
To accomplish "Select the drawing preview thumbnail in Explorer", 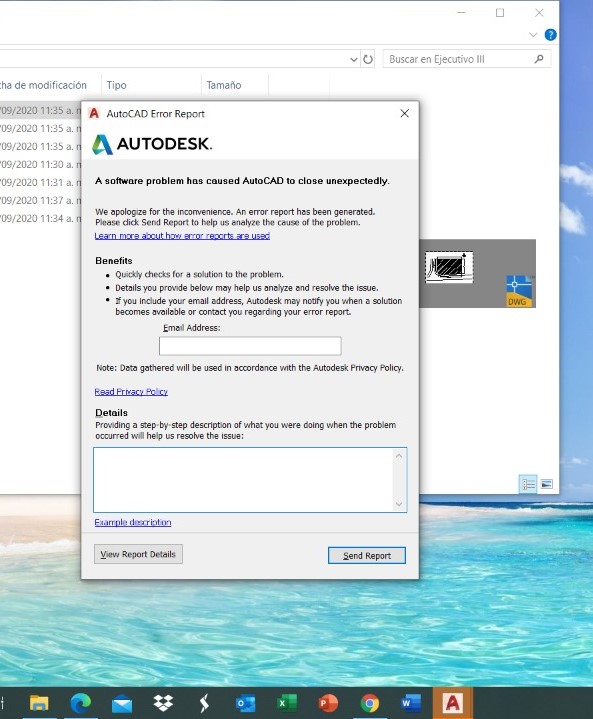I will (449, 267).
